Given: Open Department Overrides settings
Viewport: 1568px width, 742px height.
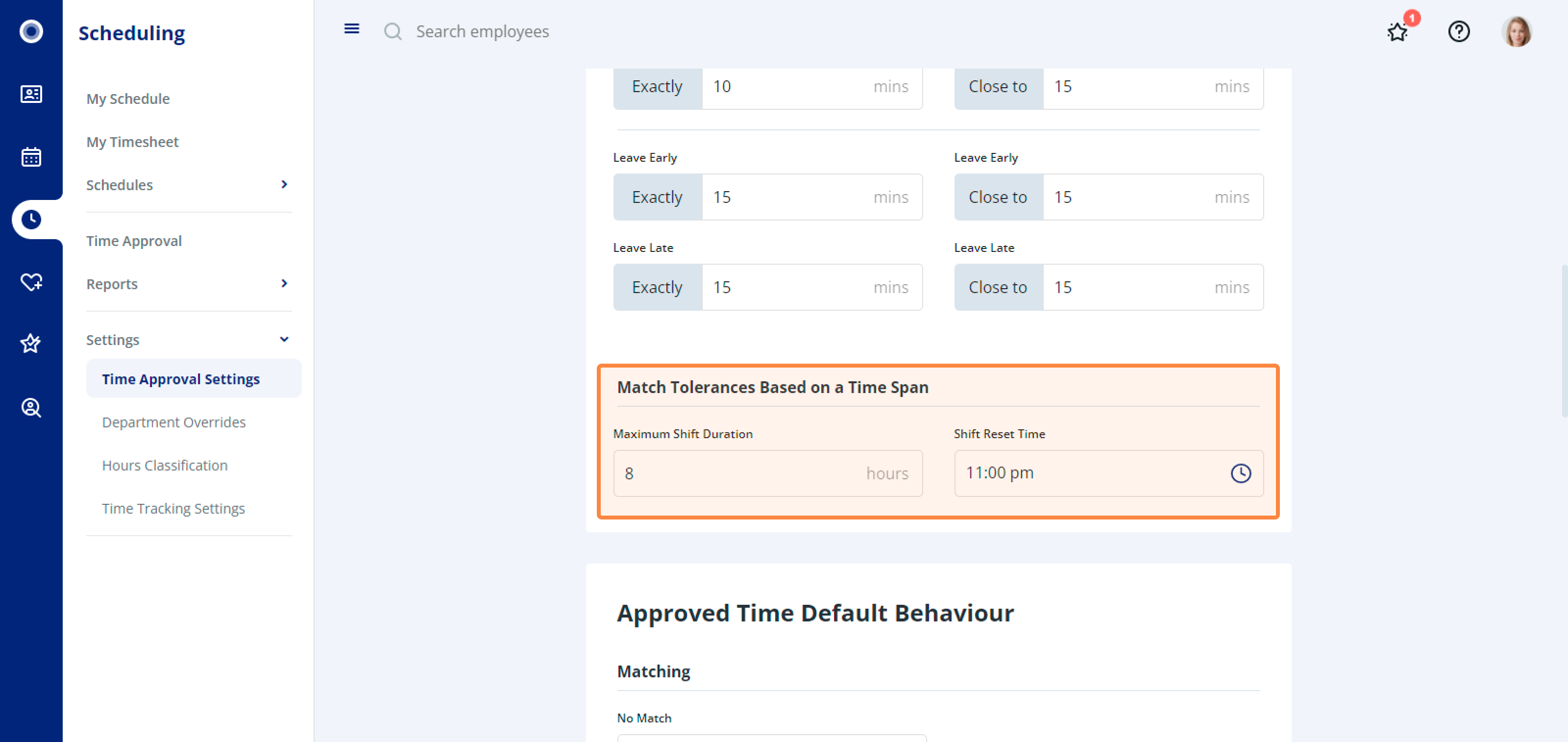Looking at the screenshot, I should (x=173, y=422).
